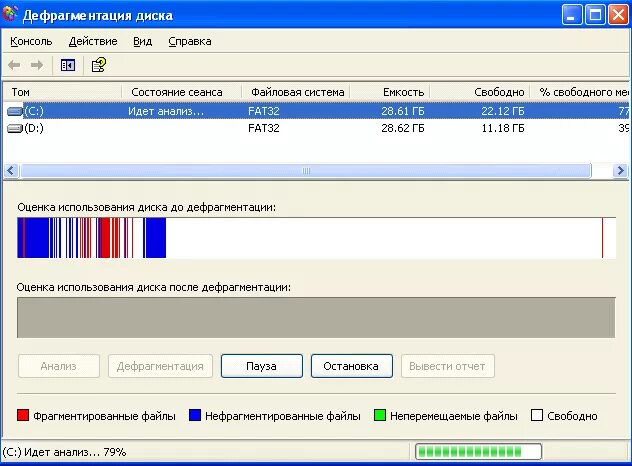Viewport: 632px width, 466px height.
Task: Click the % свободного места column header
Action: [x=580, y=92]
